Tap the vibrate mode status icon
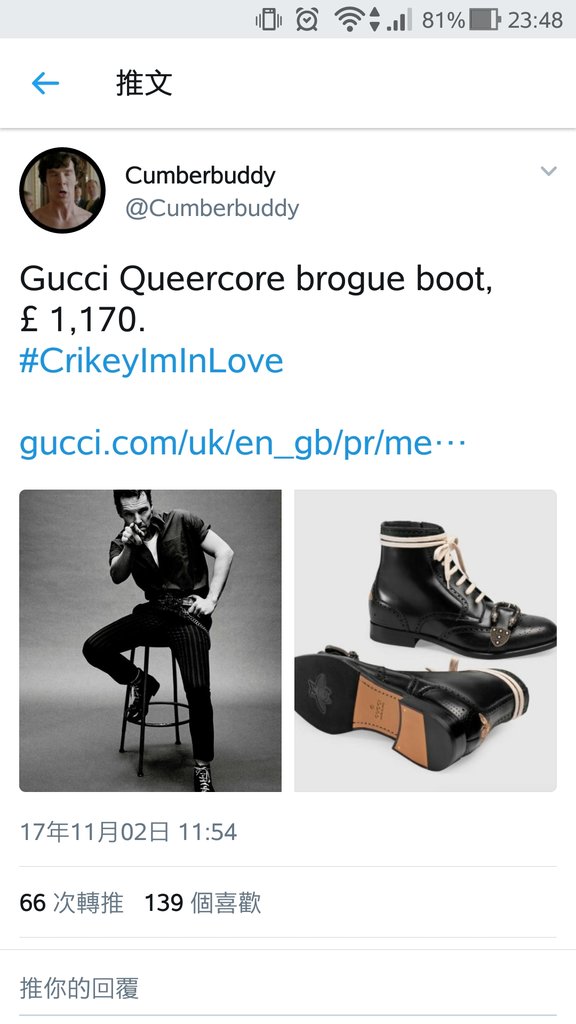576x1024 pixels. pos(268,20)
